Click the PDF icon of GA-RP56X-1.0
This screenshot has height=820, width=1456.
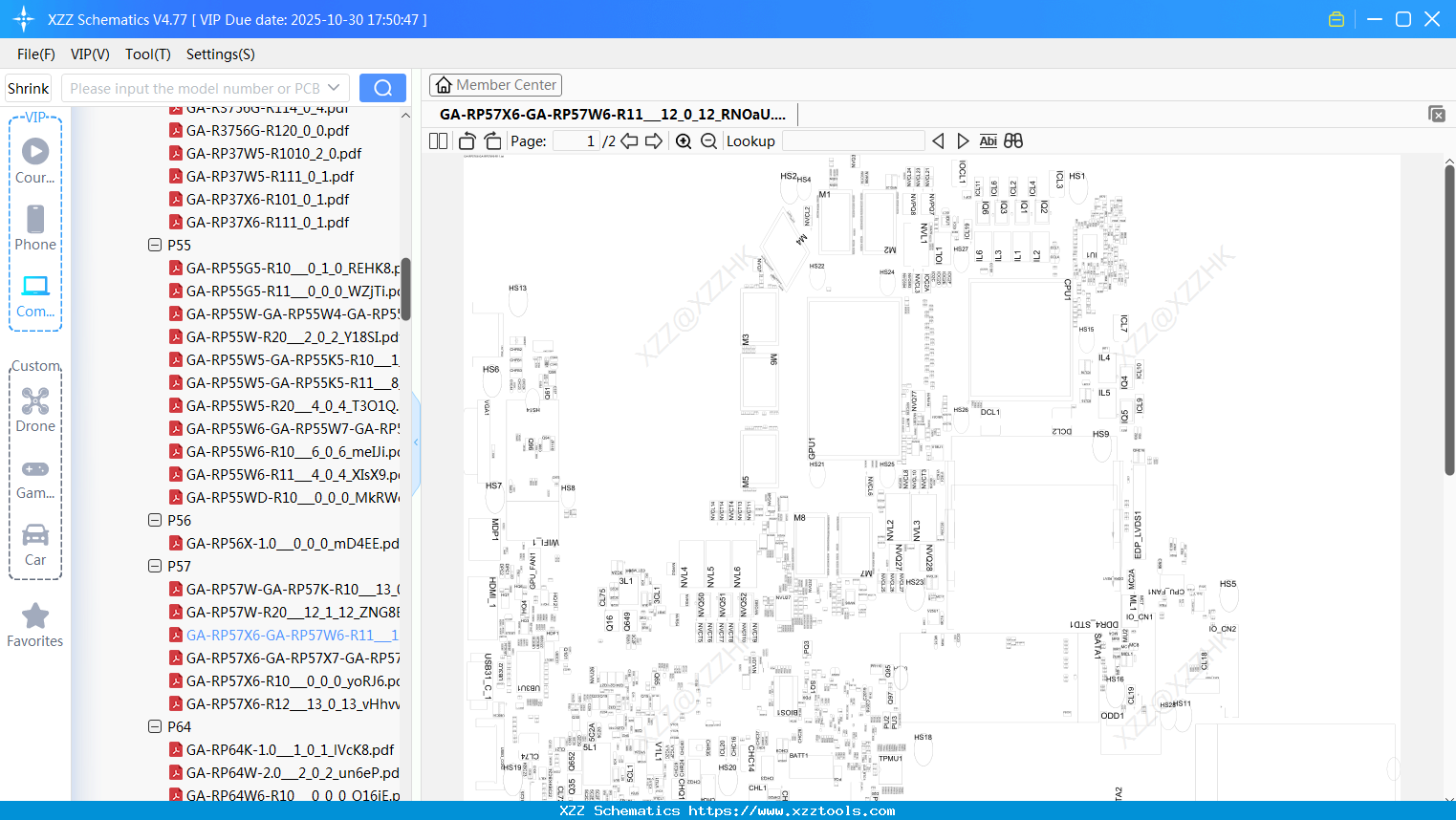(176, 543)
